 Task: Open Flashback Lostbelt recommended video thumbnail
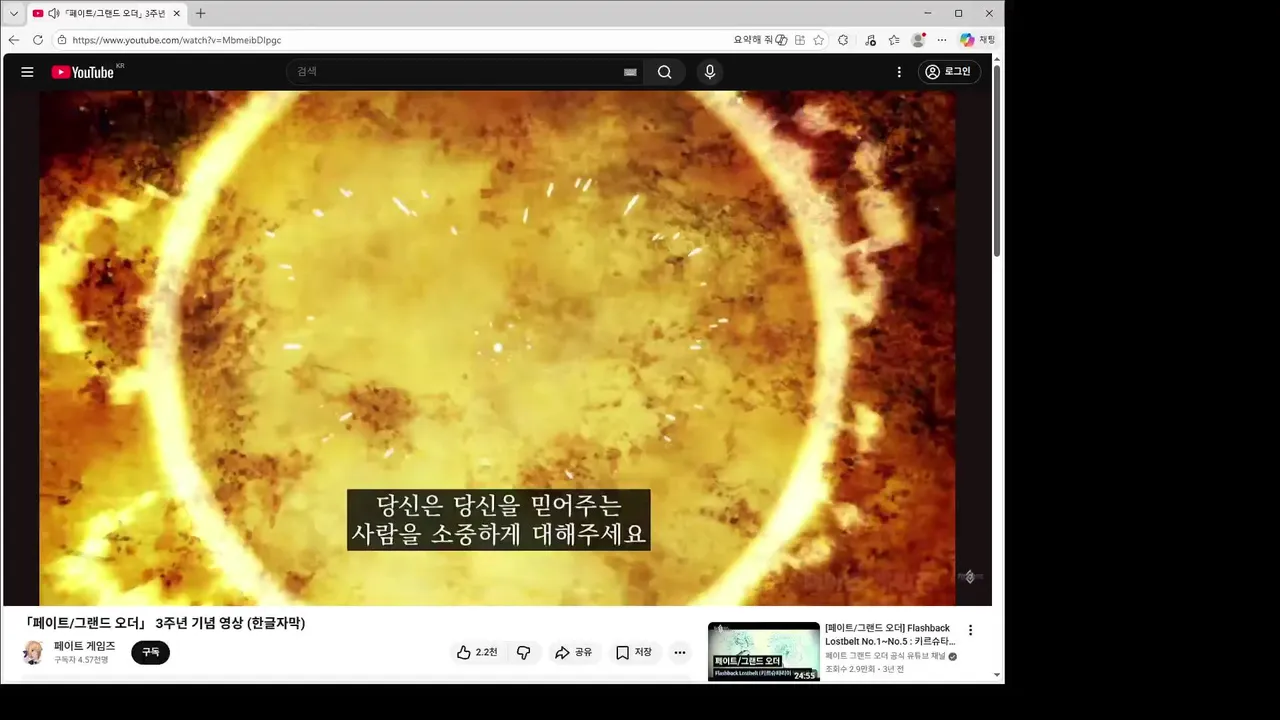(x=764, y=652)
